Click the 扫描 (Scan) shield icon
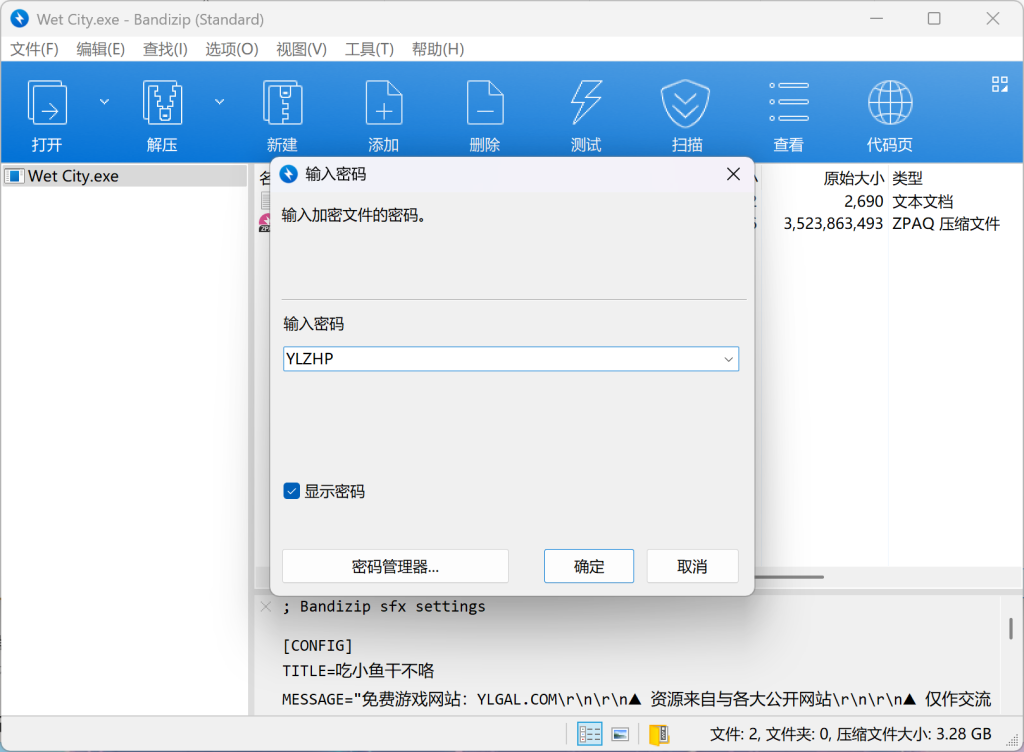Viewport: 1024px width, 752px height. [686, 104]
